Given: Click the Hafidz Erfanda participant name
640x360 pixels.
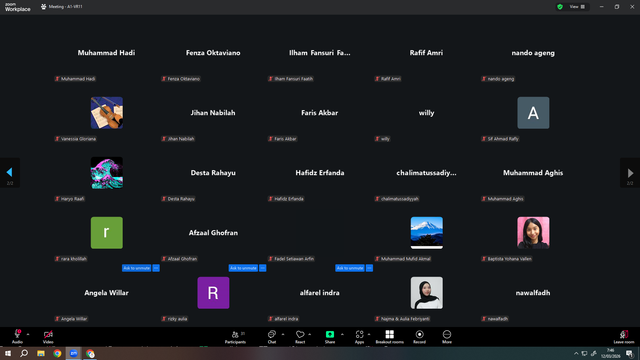Looking at the screenshot, I should tap(320, 173).
